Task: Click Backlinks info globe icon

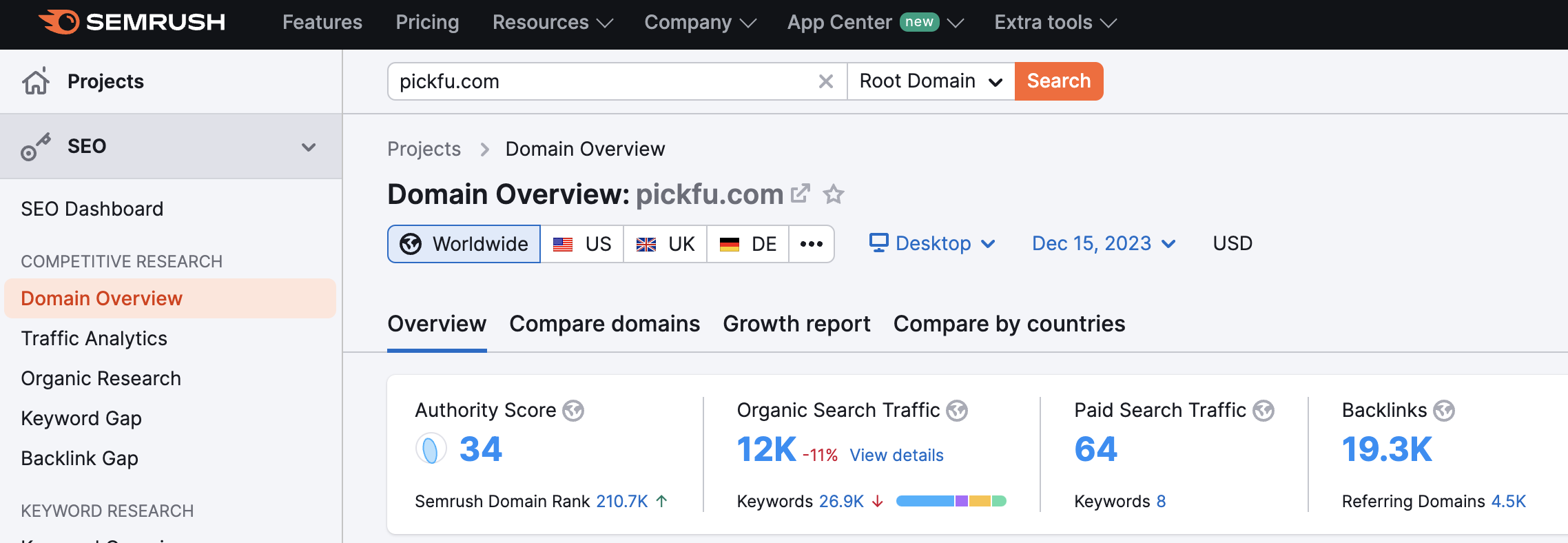Action: coord(1444,411)
